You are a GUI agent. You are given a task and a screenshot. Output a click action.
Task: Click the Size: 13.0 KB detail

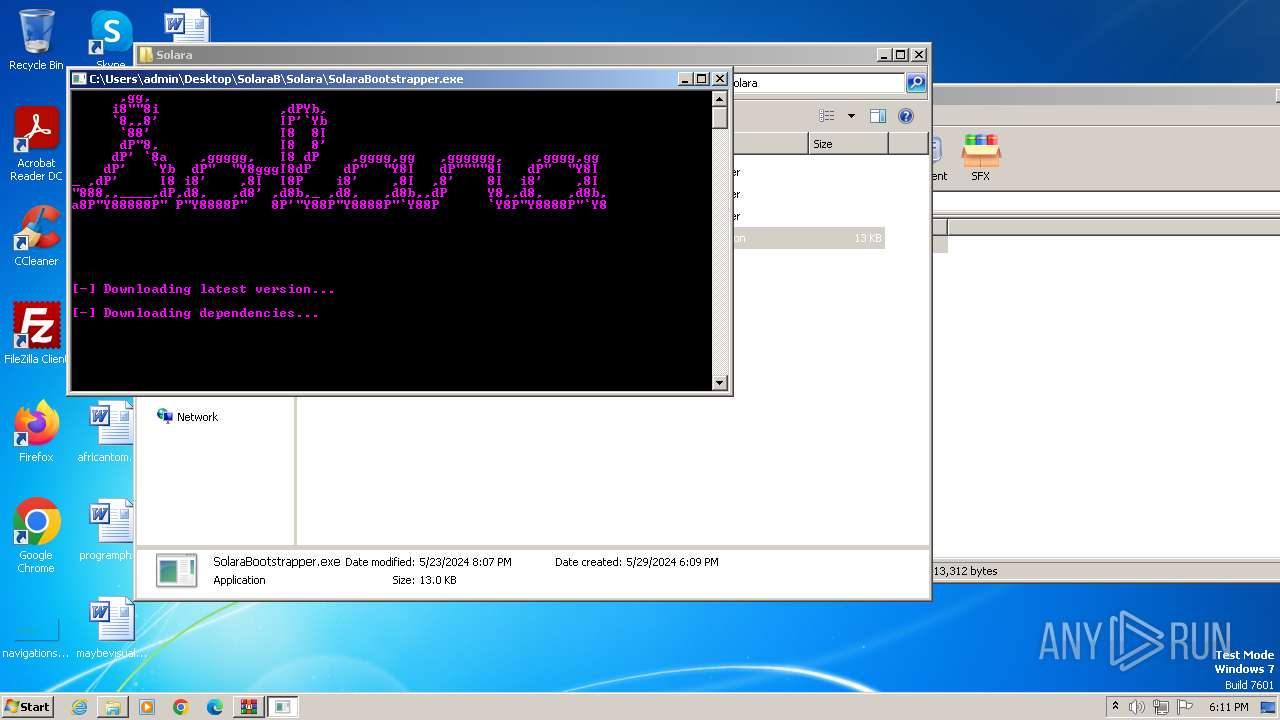click(x=424, y=580)
